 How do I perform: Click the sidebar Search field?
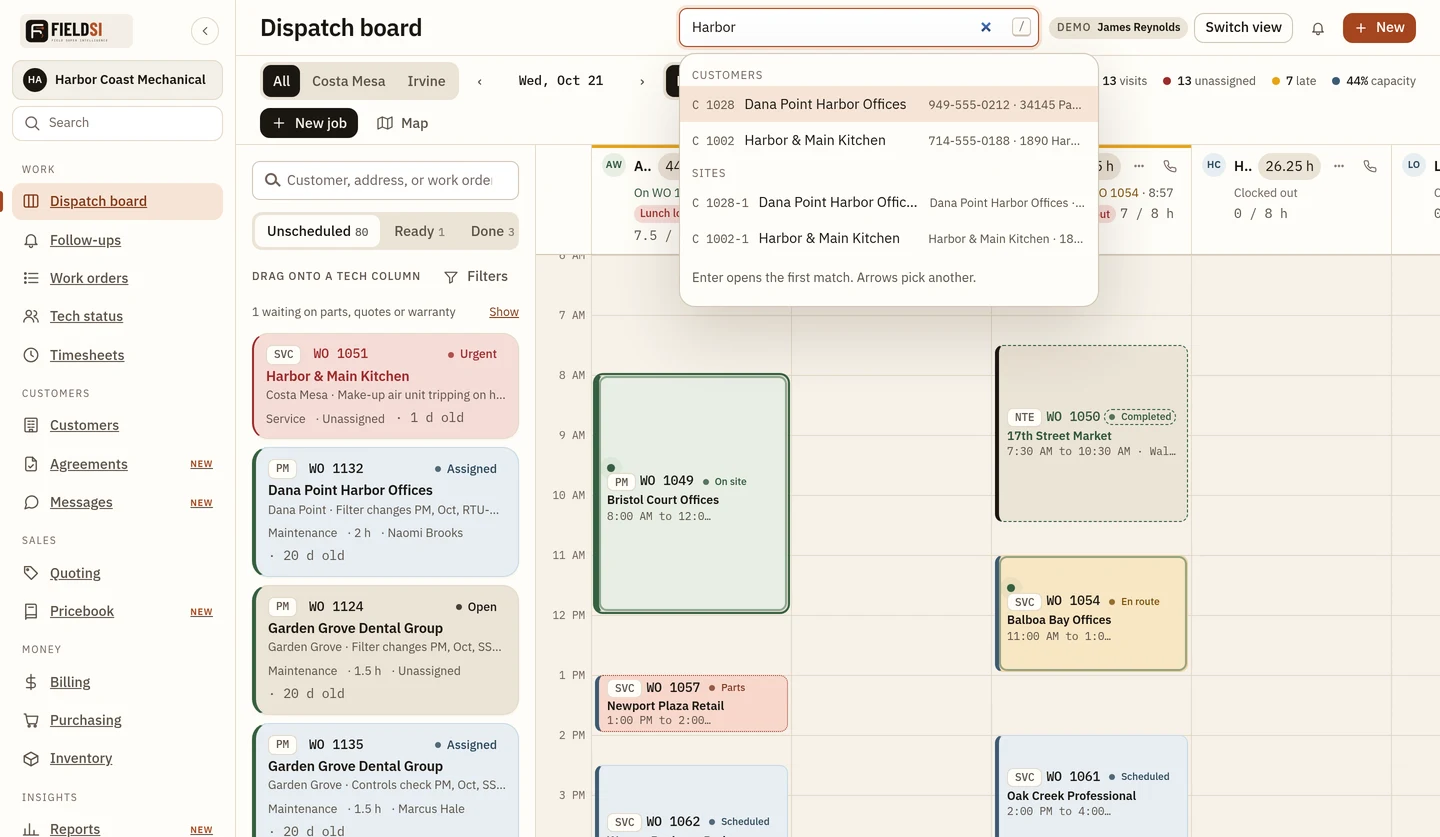click(x=117, y=123)
